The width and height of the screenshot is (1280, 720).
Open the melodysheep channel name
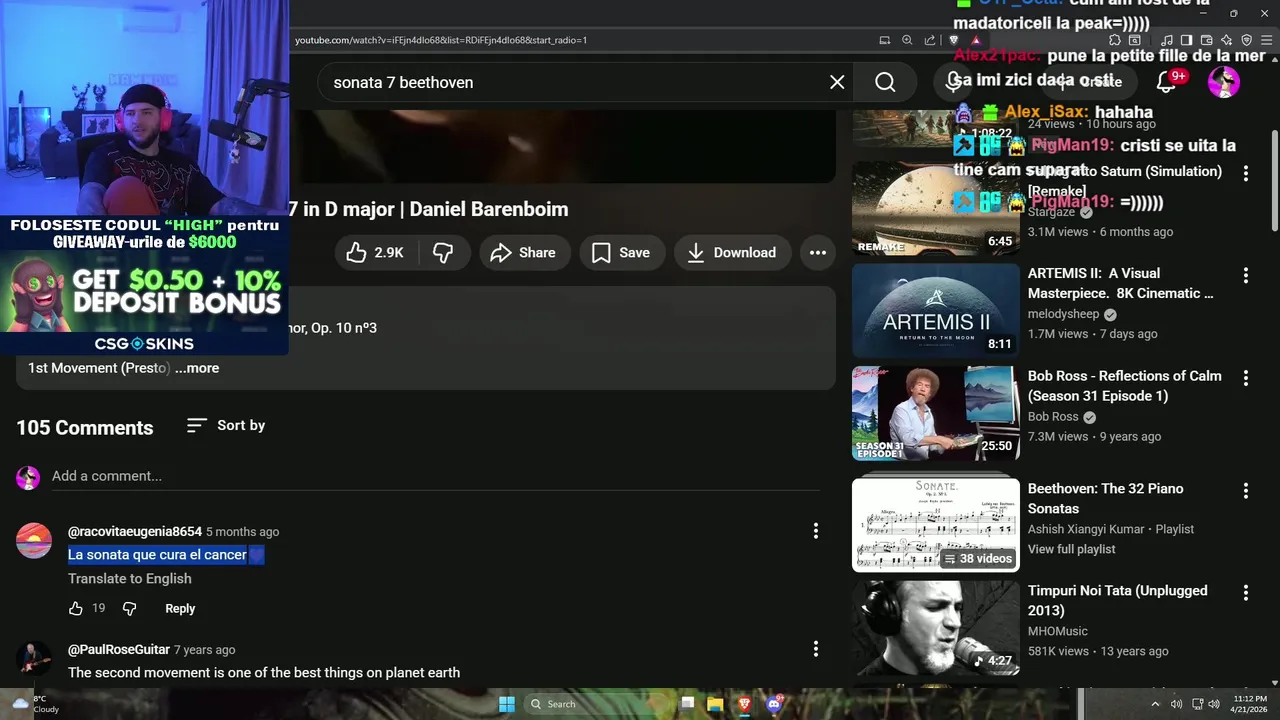1064,314
